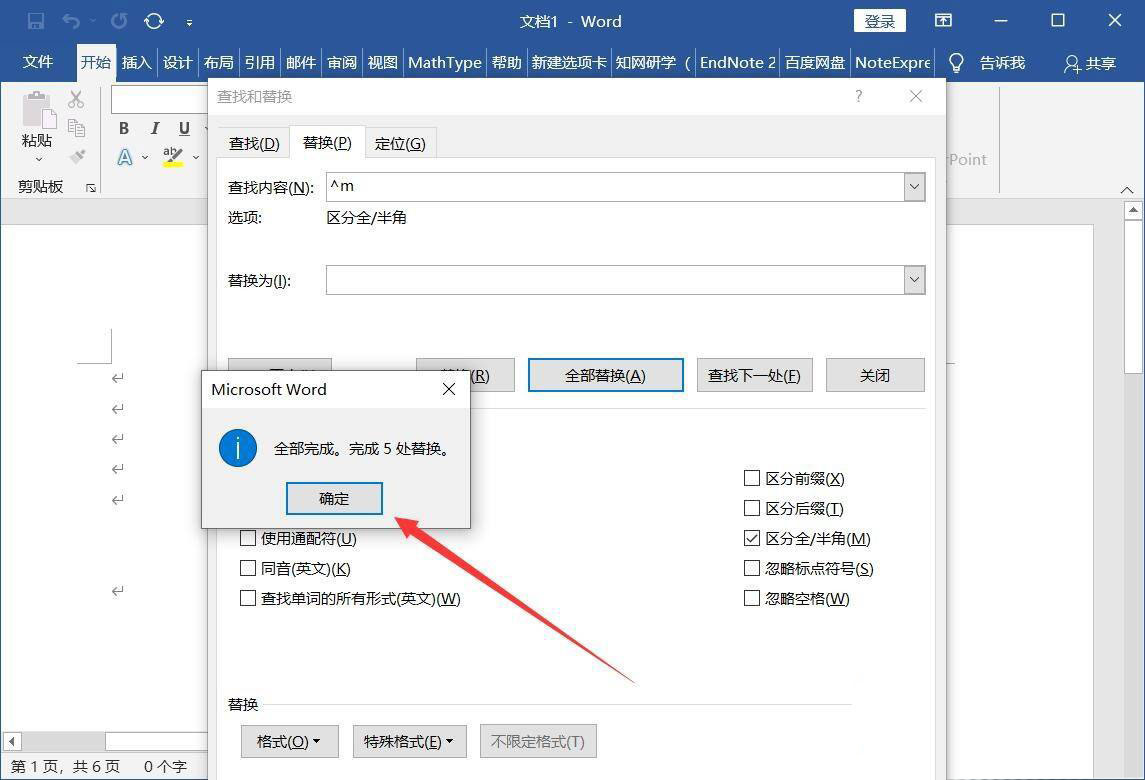Click inside the 替换为 input field
Screen dimensions: 1145x780
coord(600,280)
